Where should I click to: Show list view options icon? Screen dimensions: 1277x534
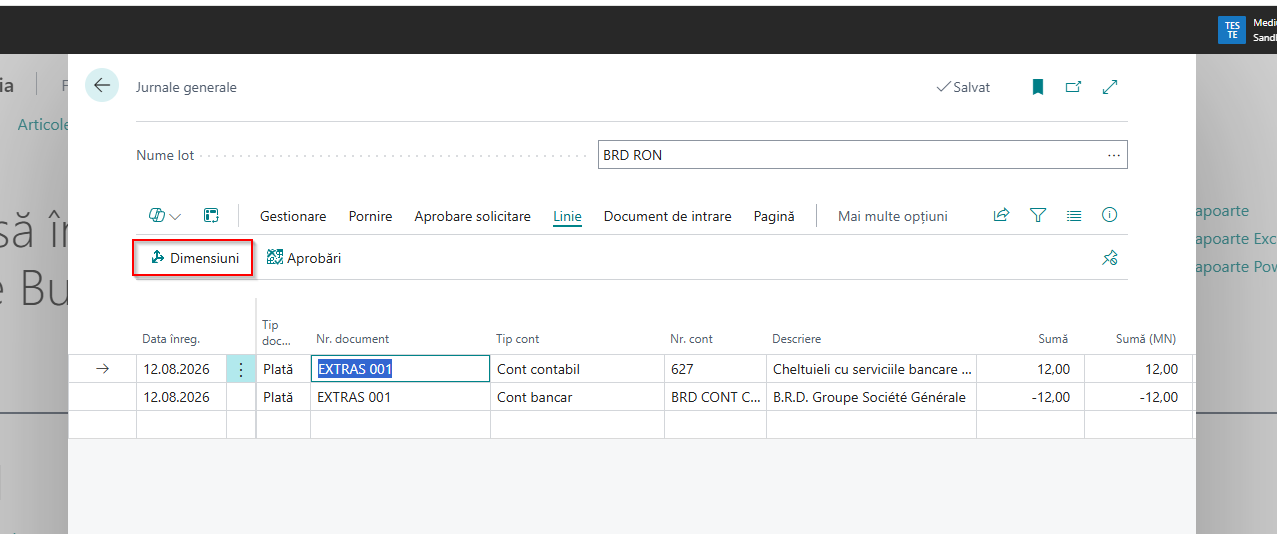1074,215
